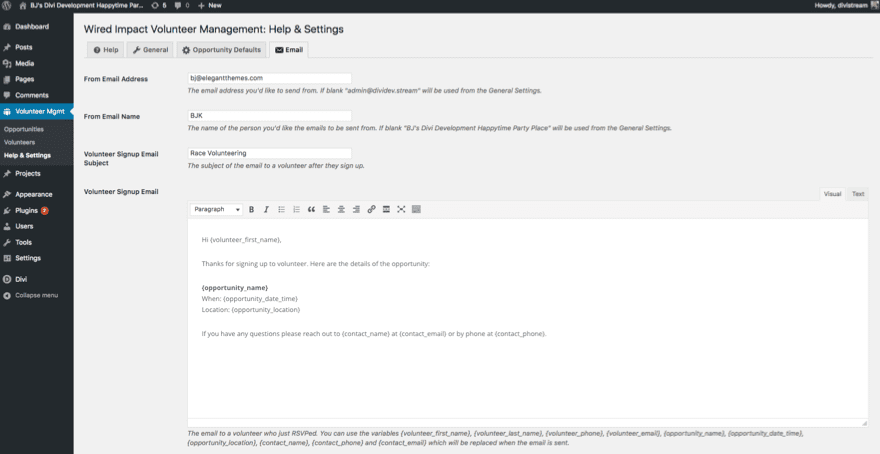
Task: Open the WordPress logo menu
Action: (7, 5)
